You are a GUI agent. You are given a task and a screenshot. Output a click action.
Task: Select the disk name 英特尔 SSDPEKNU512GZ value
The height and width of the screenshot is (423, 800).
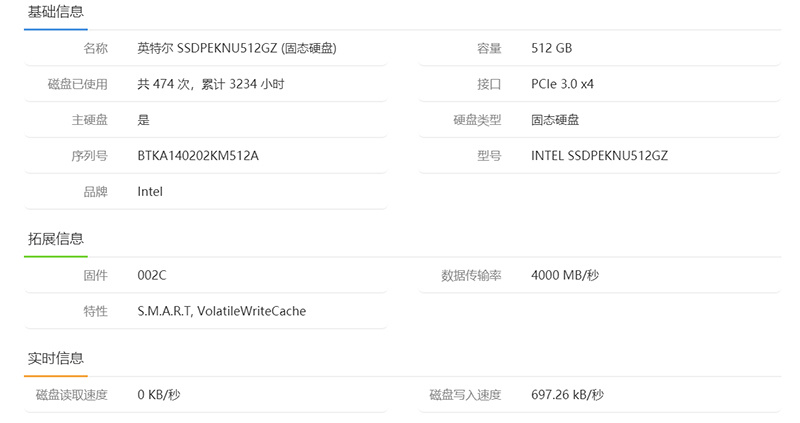coord(243,48)
